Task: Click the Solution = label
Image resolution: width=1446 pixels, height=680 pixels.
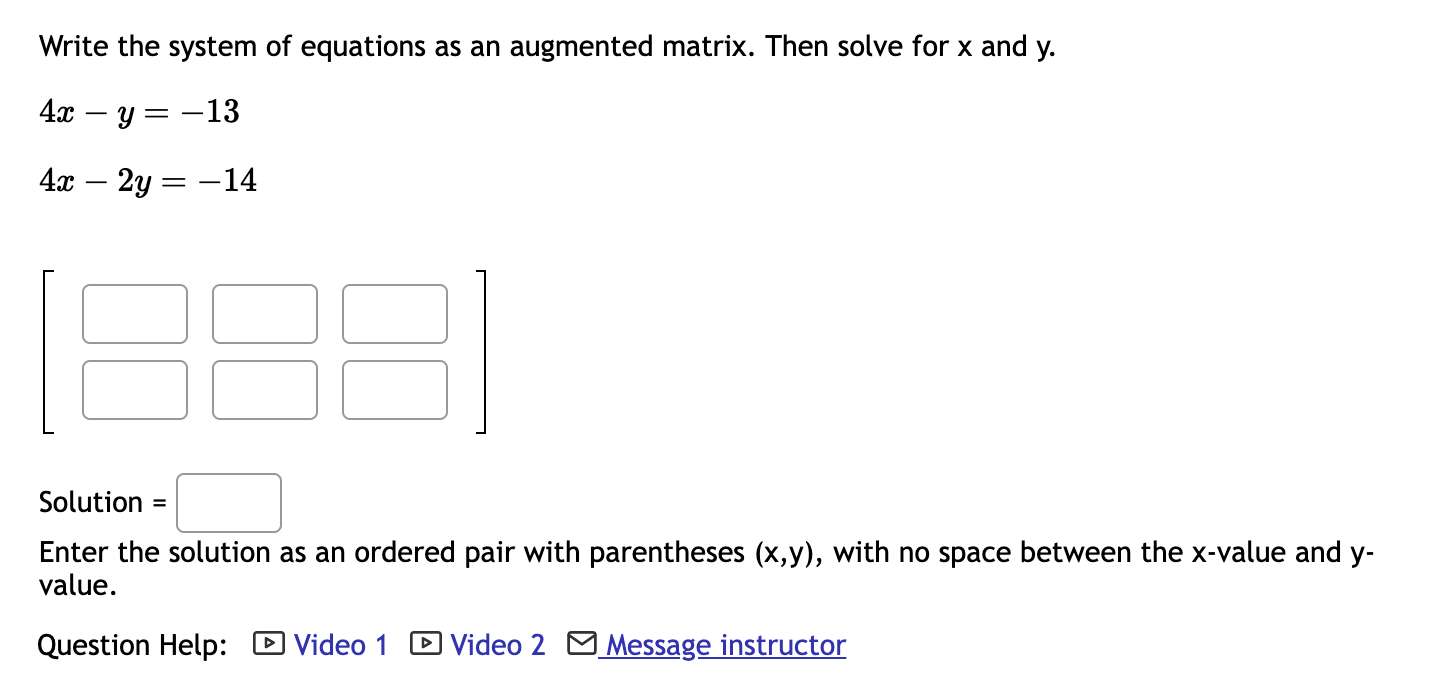Action: (x=101, y=502)
